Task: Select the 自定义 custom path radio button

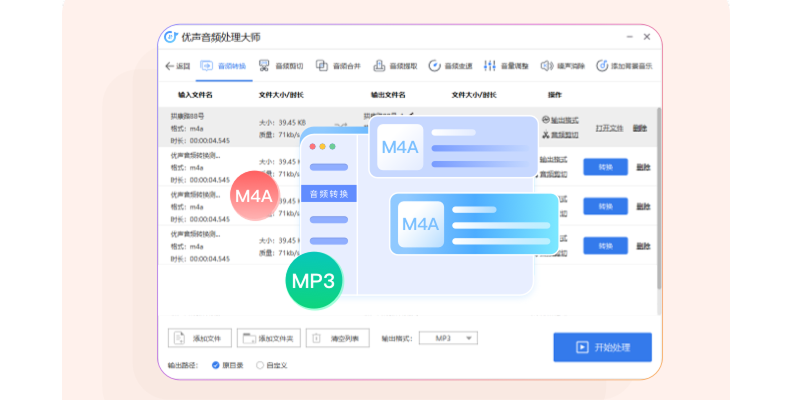Action: [x=261, y=365]
